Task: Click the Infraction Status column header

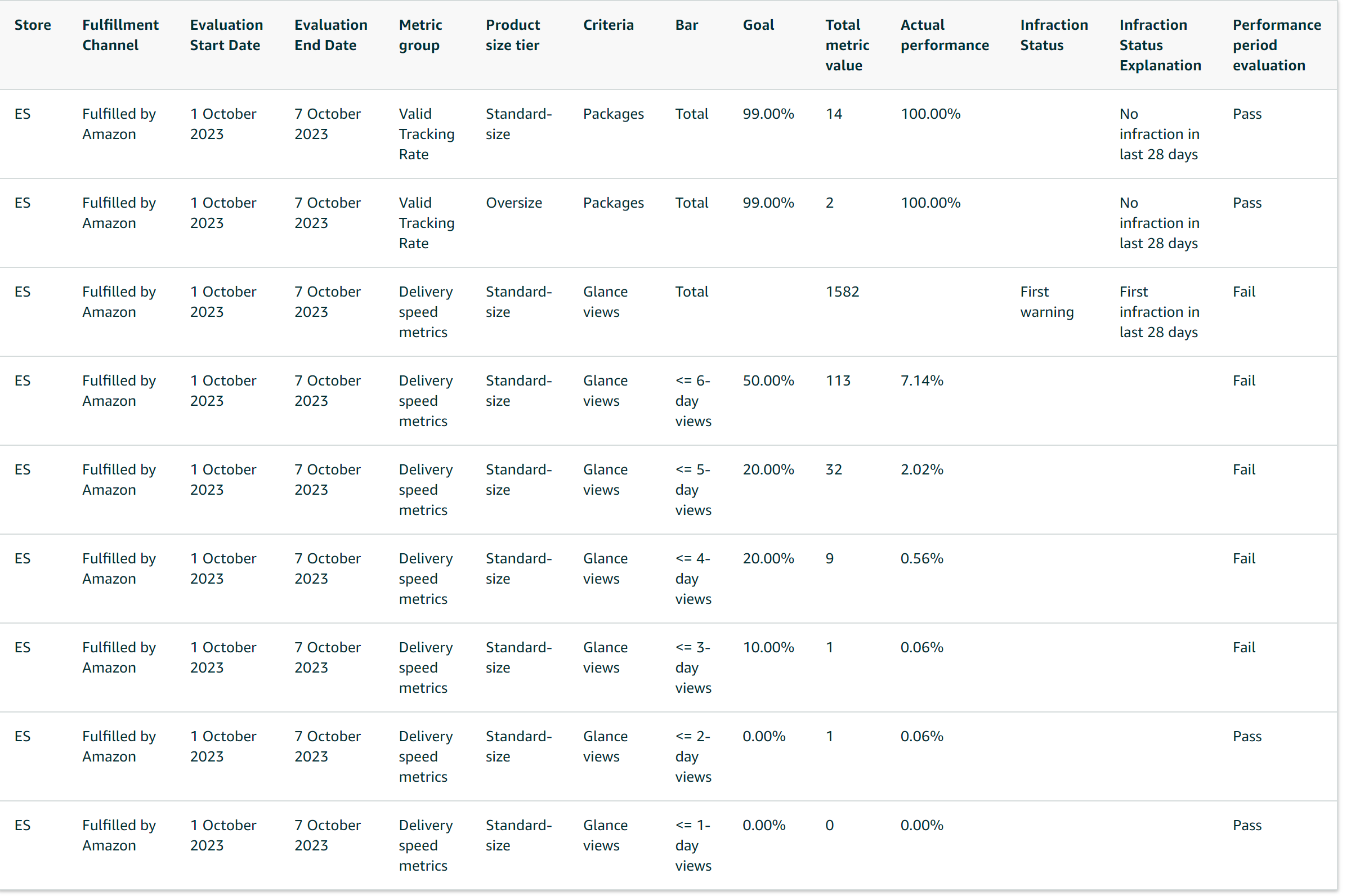Action: coord(1053,35)
